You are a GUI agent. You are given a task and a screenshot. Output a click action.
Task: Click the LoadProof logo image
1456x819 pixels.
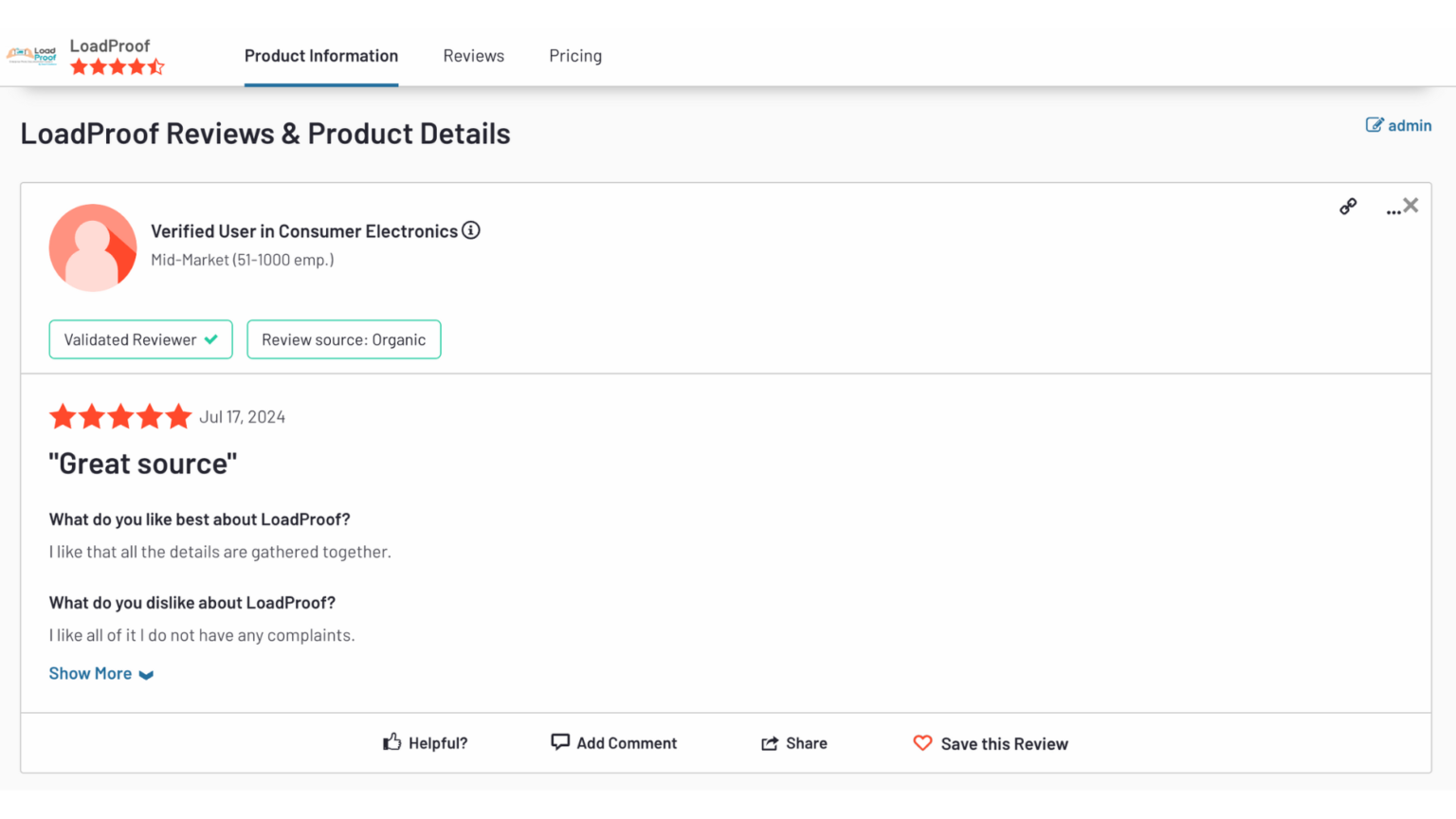tap(31, 55)
